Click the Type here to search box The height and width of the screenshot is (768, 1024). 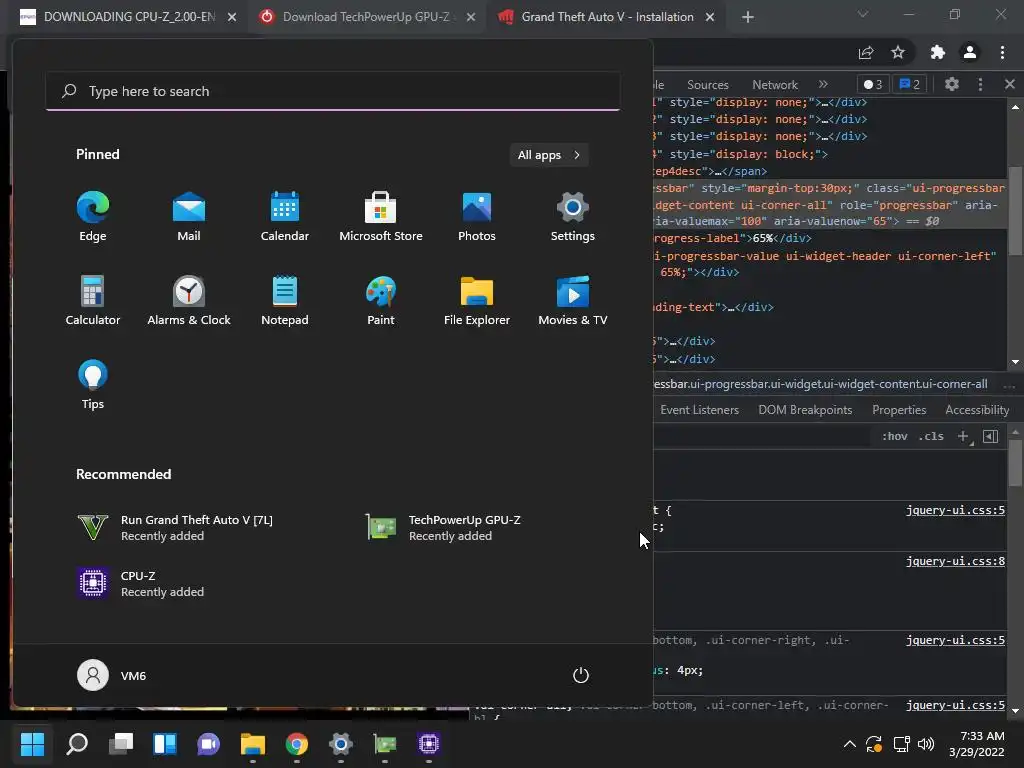(x=333, y=91)
